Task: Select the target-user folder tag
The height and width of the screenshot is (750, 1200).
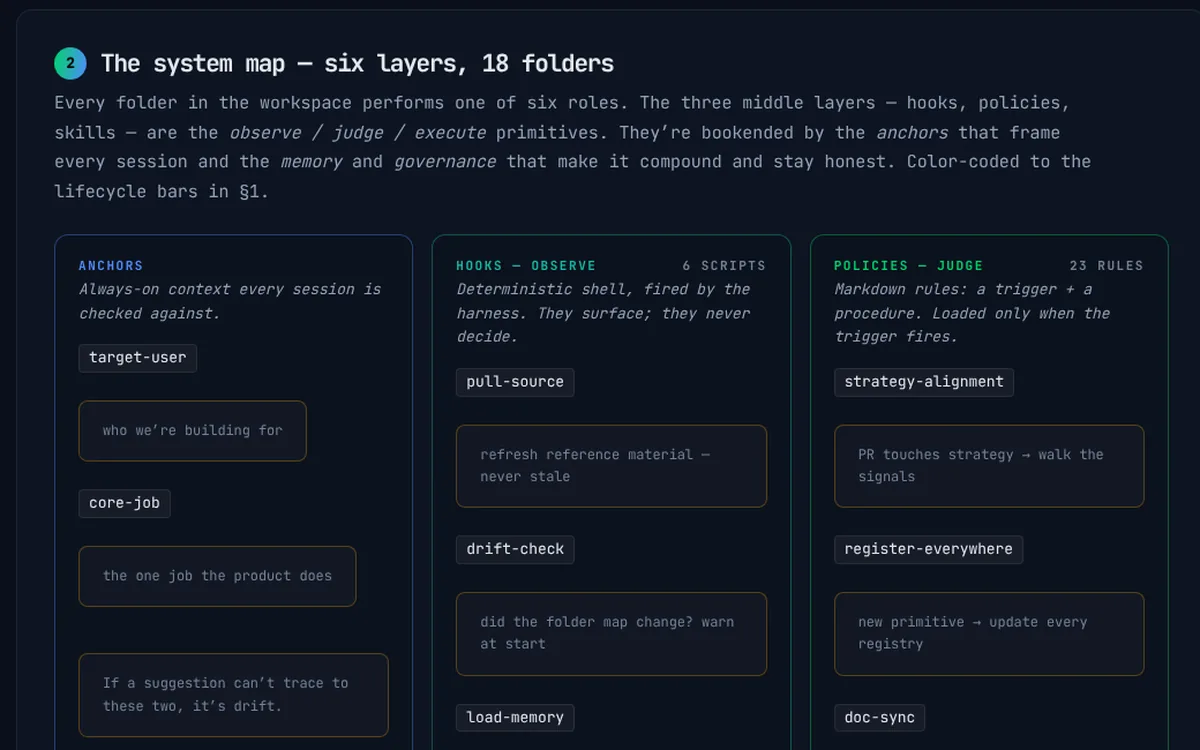Action: 138,358
